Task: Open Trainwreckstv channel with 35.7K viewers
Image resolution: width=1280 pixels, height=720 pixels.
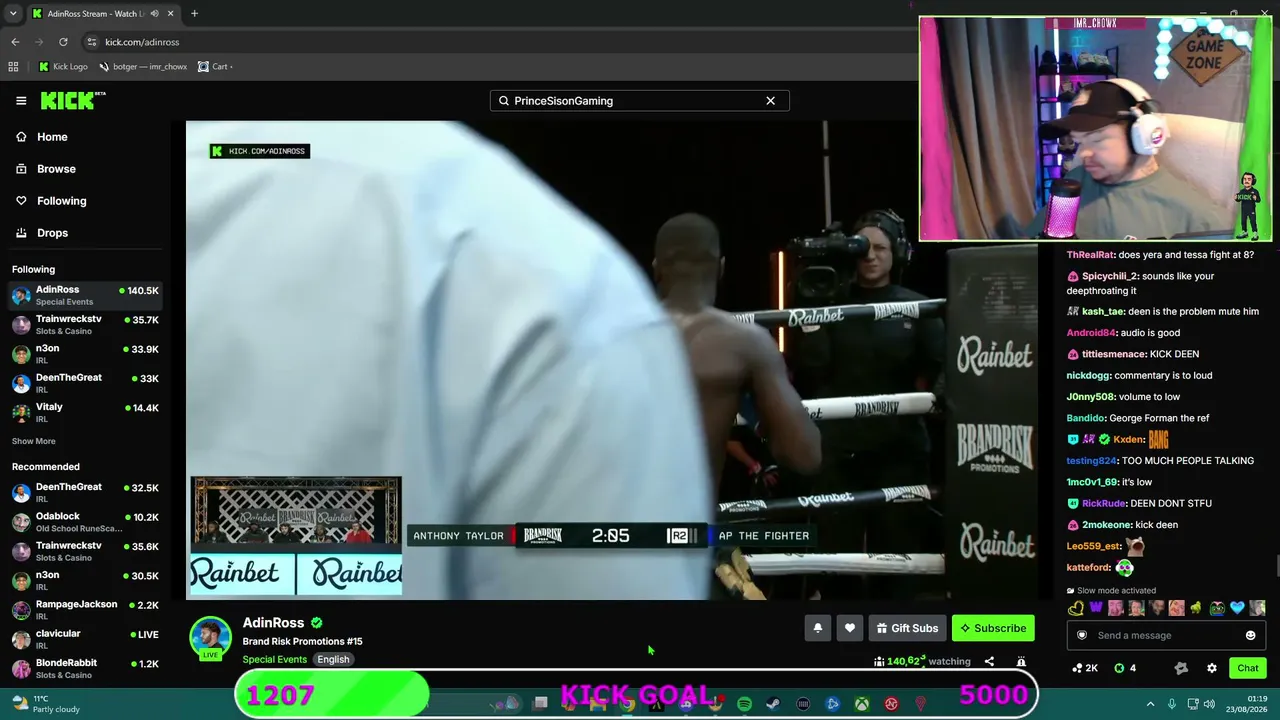Action: tap(85, 325)
